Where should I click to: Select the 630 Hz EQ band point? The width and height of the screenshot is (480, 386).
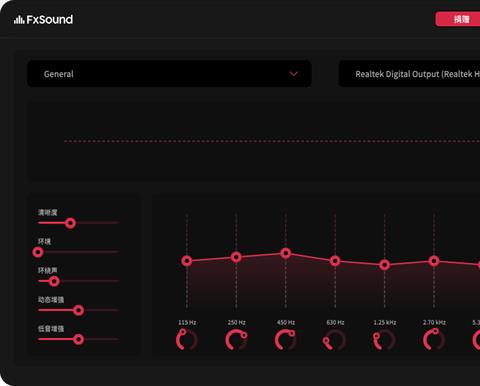click(x=335, y=261)
